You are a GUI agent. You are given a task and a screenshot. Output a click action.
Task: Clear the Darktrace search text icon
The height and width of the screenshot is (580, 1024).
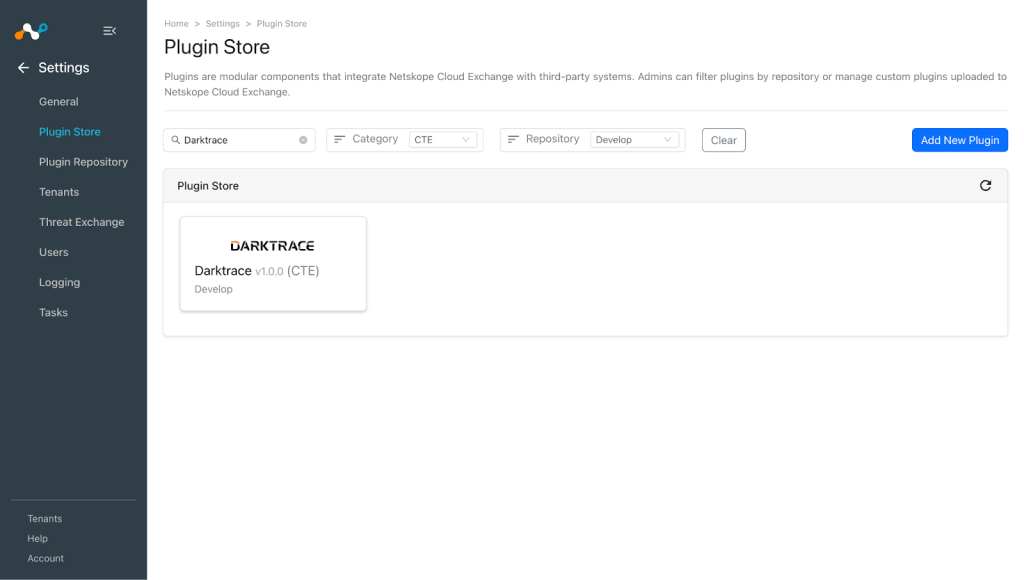click(x=303, y=140)
